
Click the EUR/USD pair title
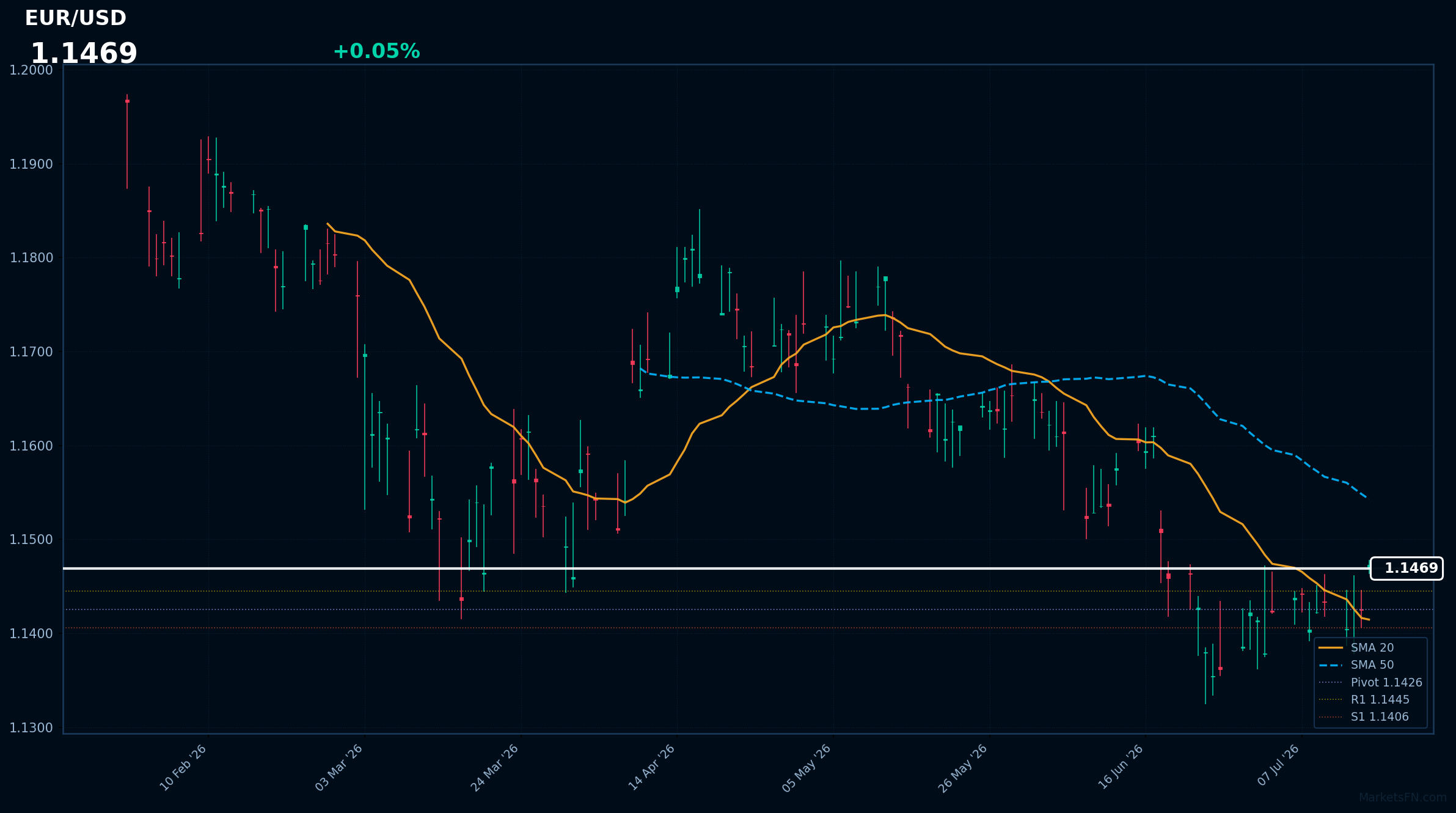(76, 18)
